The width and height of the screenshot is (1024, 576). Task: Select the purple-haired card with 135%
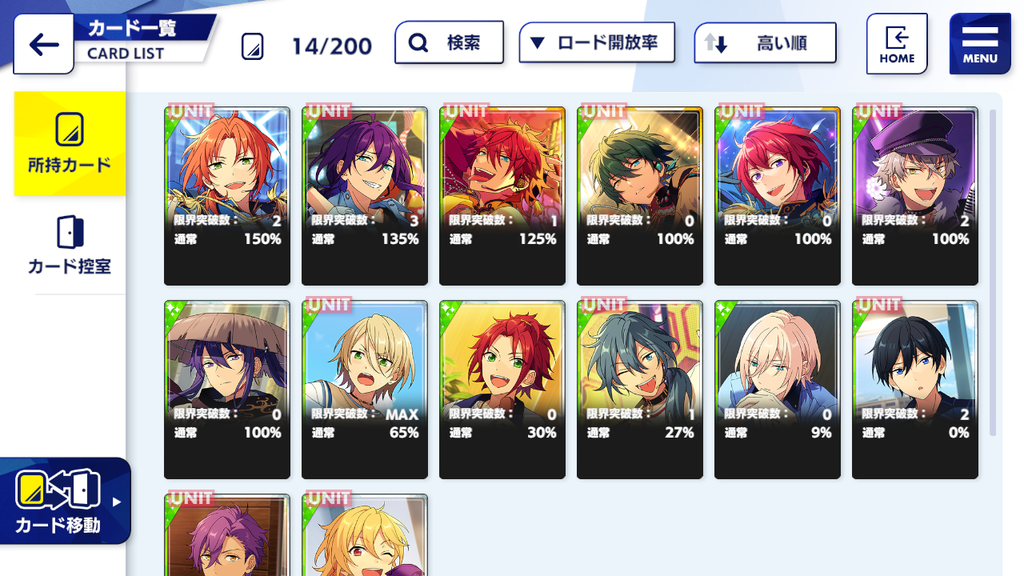364,195
